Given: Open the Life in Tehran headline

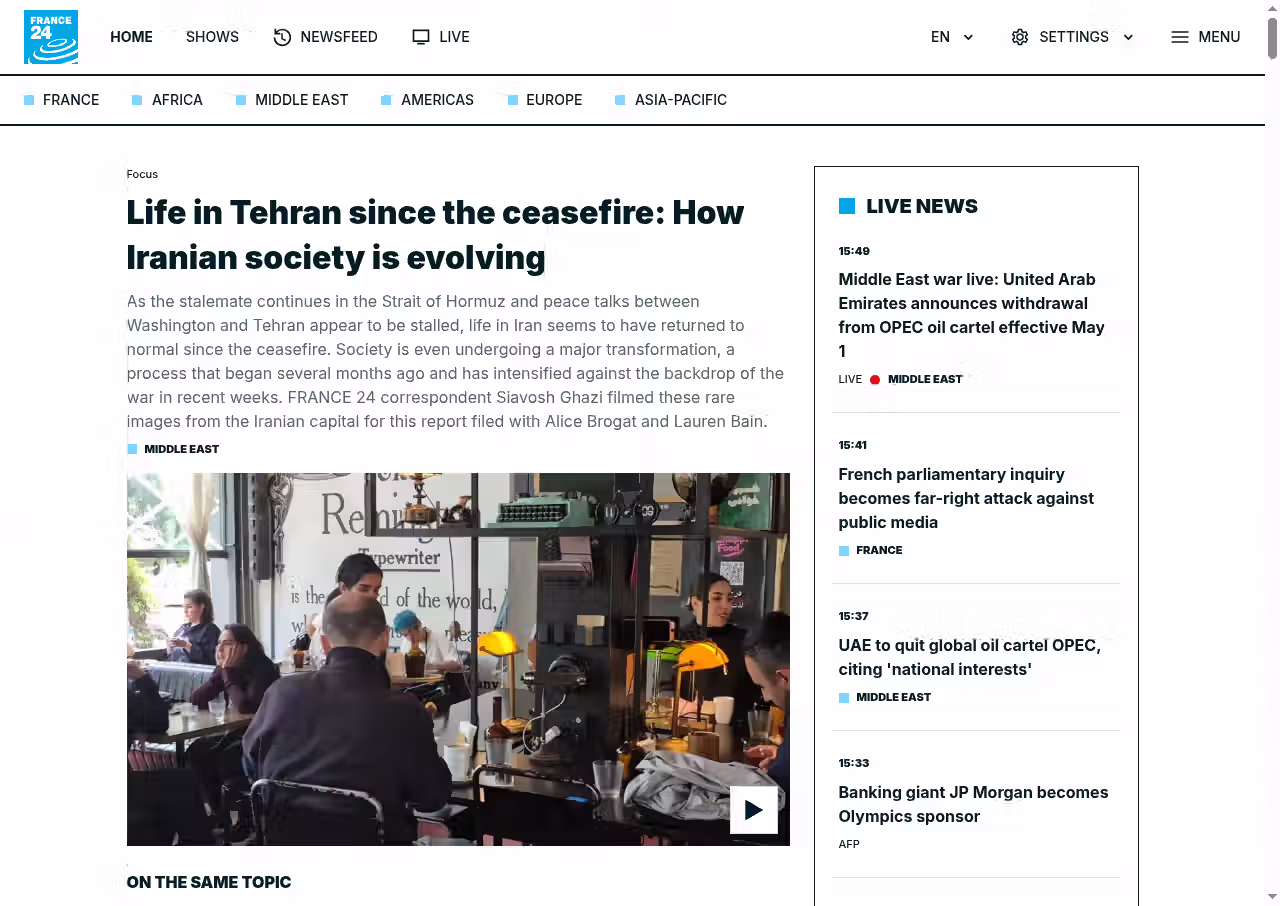Looking at the screenshot, I should (x=435, y=235).
